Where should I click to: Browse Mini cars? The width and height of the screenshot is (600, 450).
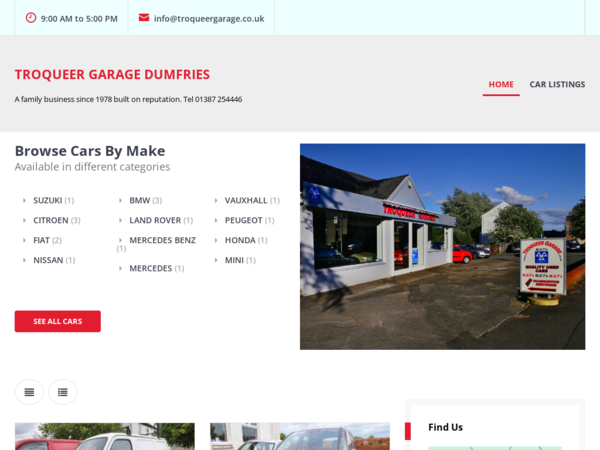pos(234,260)
